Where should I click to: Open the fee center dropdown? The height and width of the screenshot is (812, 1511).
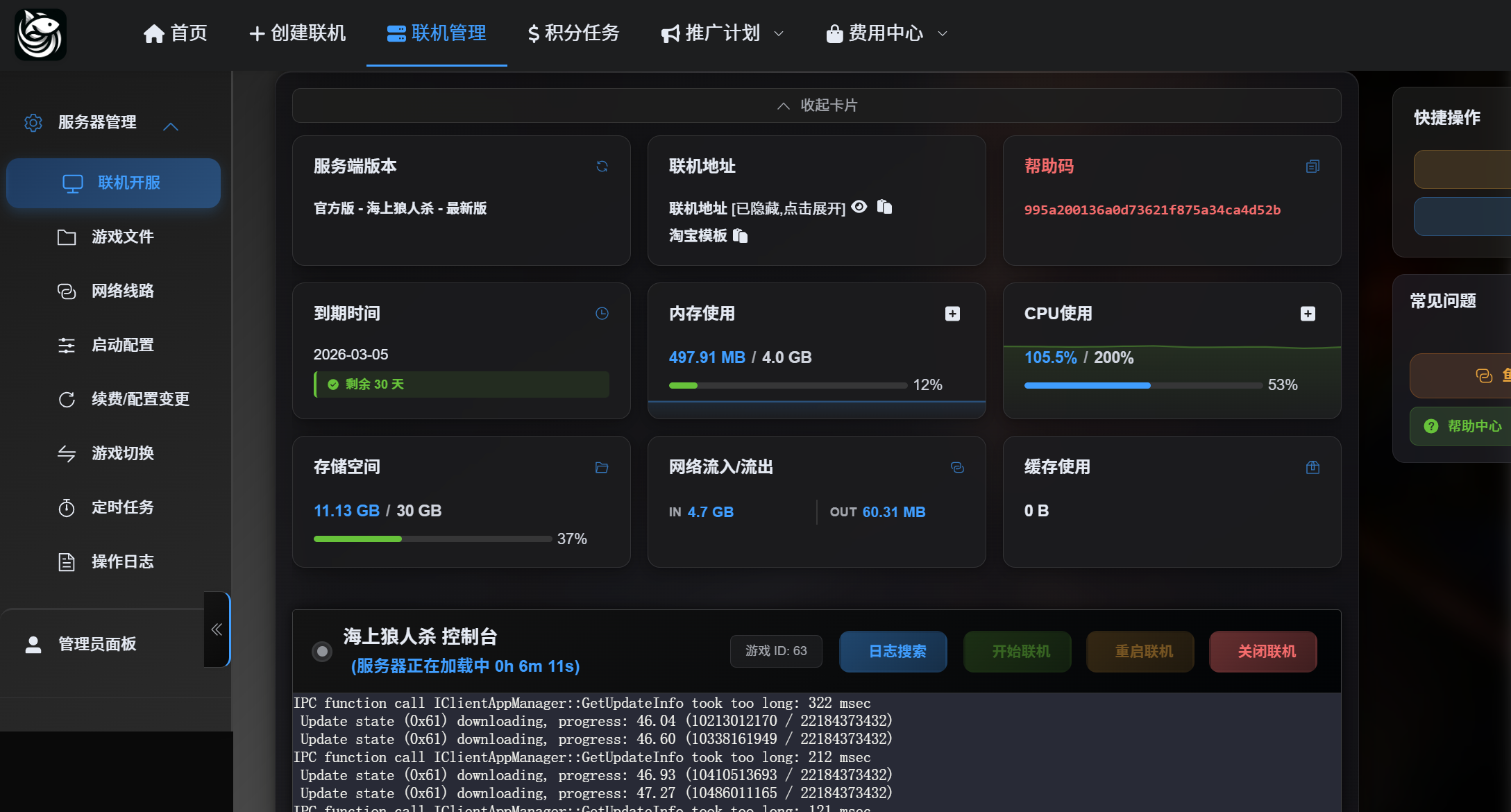(x=886, y=33)
